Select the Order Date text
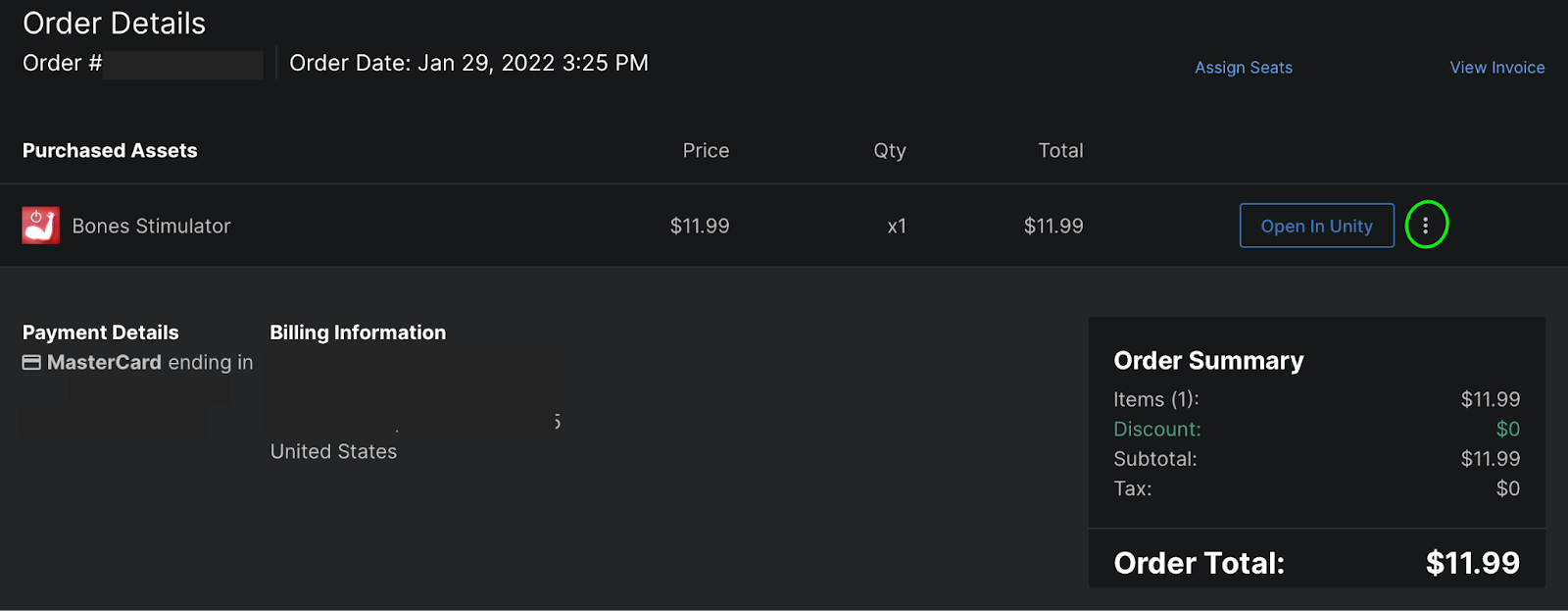This screenshot has height=611, width=1568. point(468,64)
